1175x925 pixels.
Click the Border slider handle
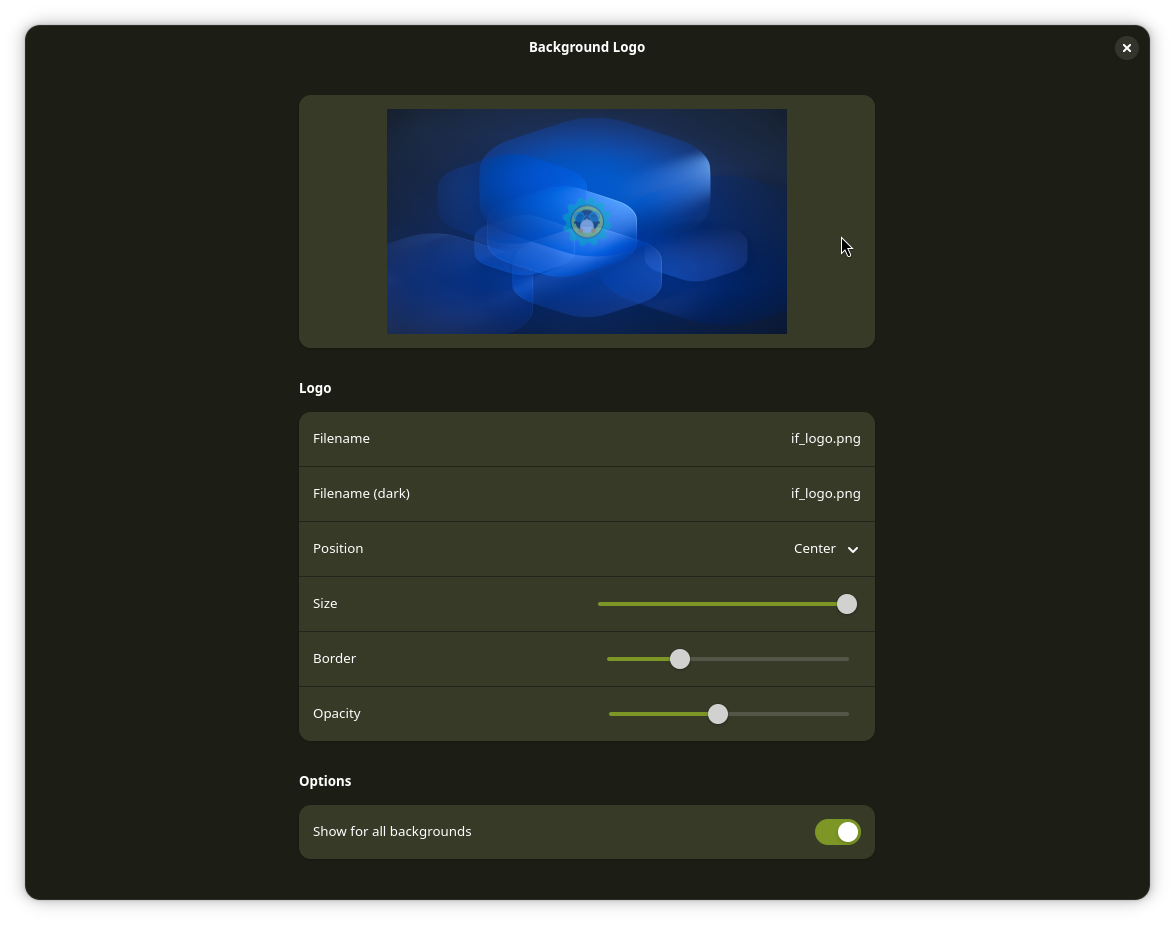point(680,659)
